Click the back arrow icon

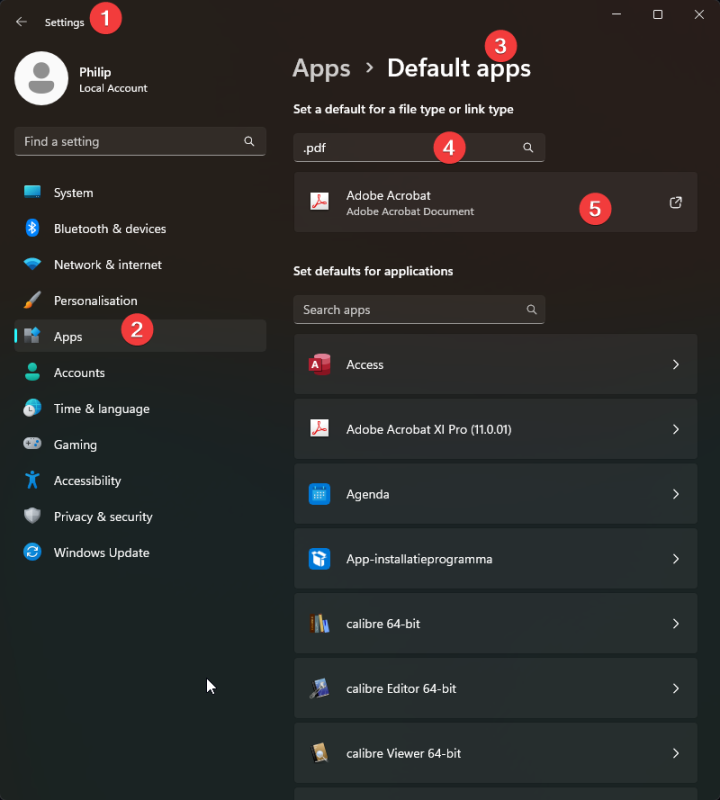point(21,22)
